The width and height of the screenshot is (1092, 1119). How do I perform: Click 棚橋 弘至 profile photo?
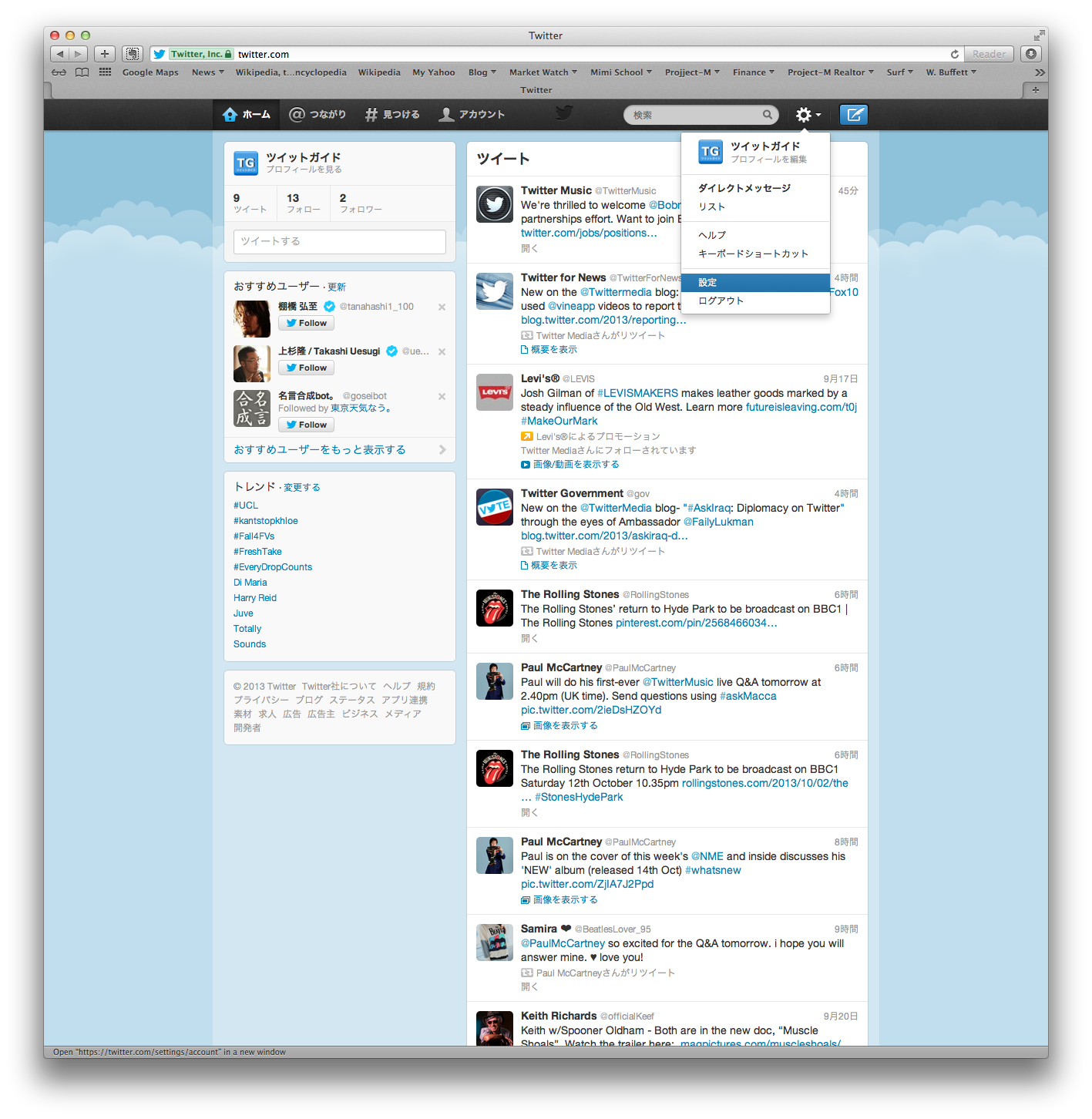(x=252, y=319)
